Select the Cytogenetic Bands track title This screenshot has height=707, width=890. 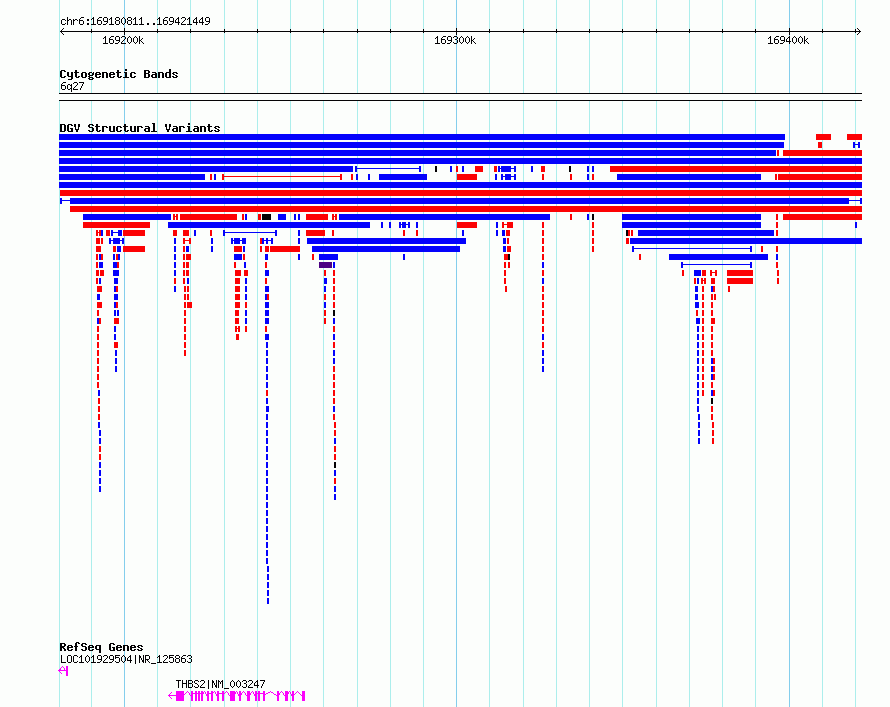[x=119, y=74]
